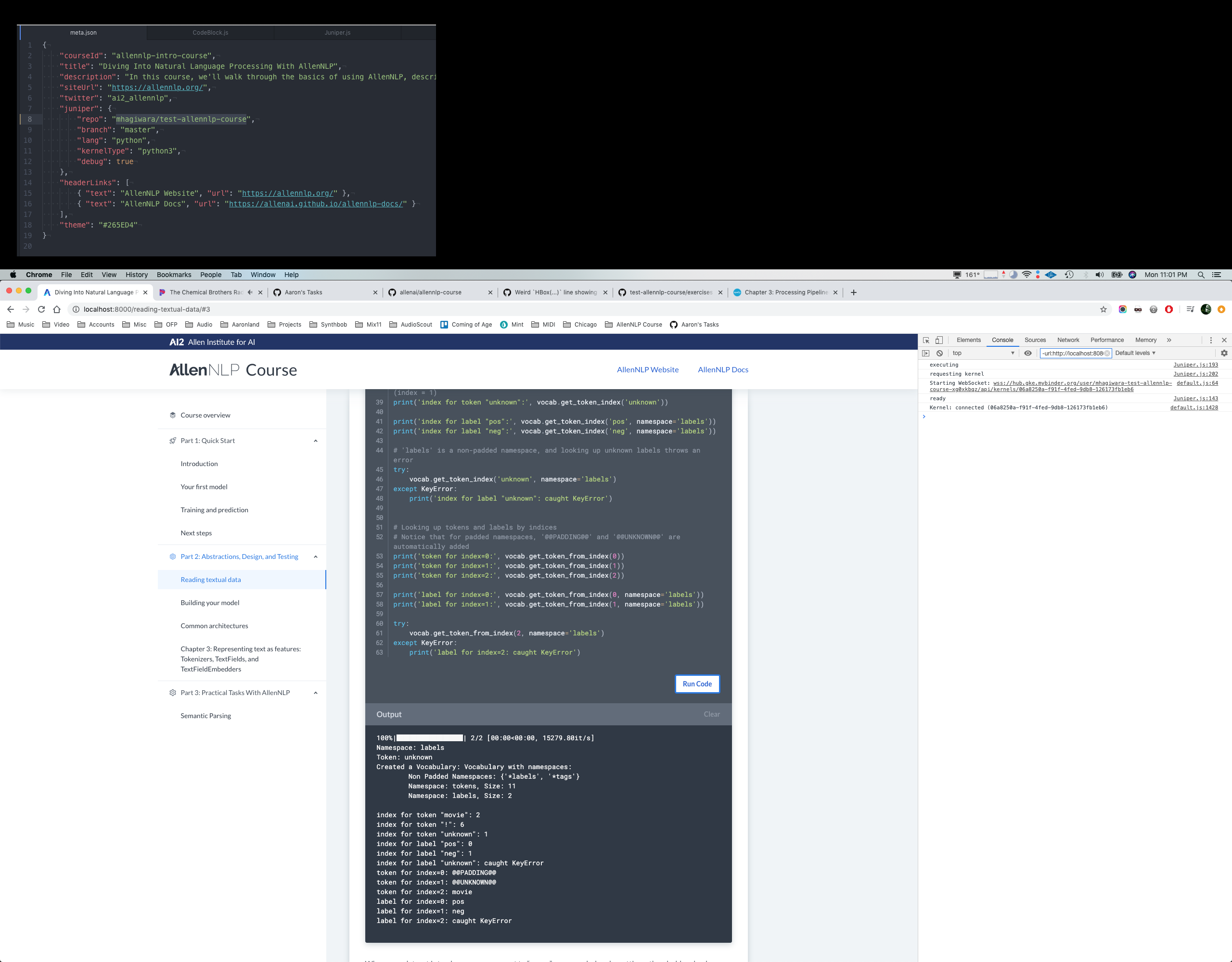Image resolution: width=1232 pixels, height=962 pixels.
Task: Open the customize DevTools three-dot menu
Action: tap(1211, 340)
